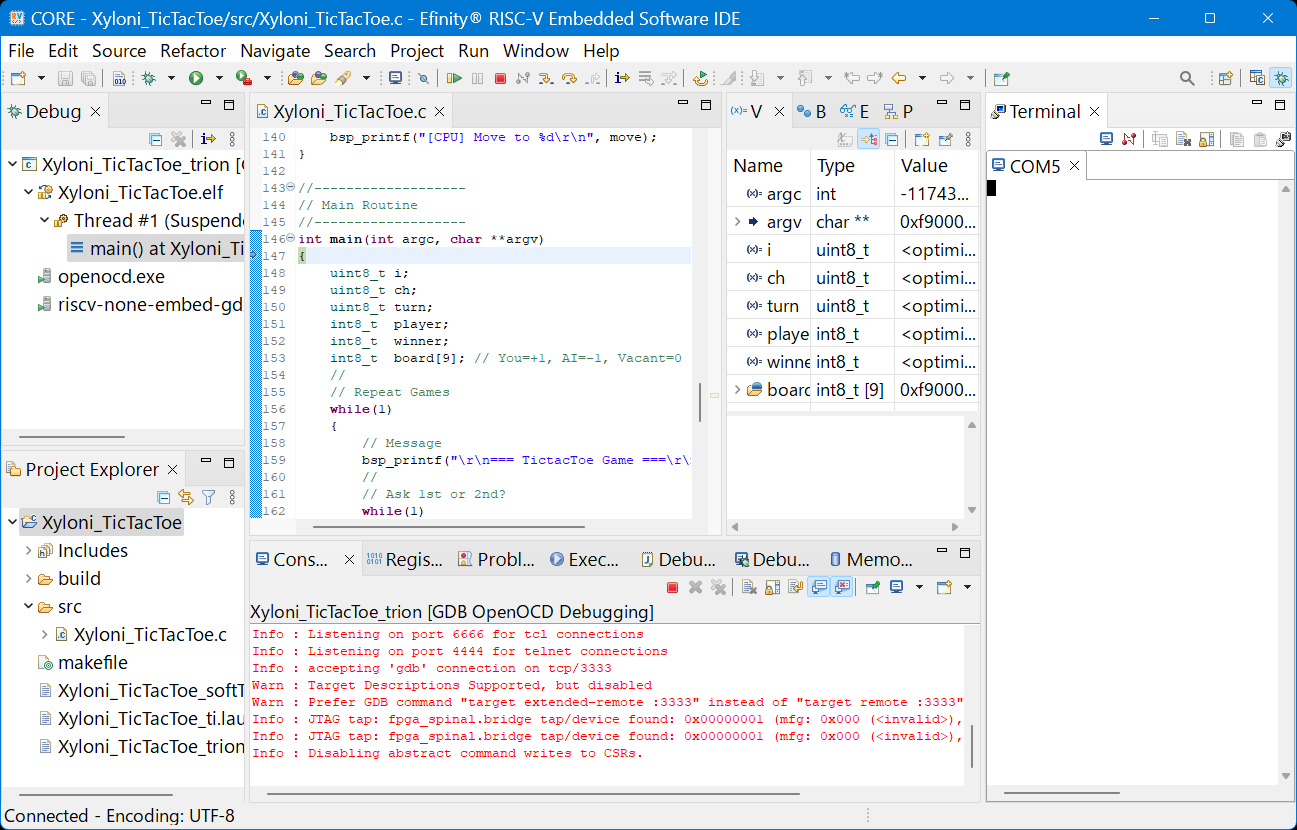Switch to the Registers tab
This screenshot has height=830, width=1297.
pyautogui.click(x=403, y=560)
